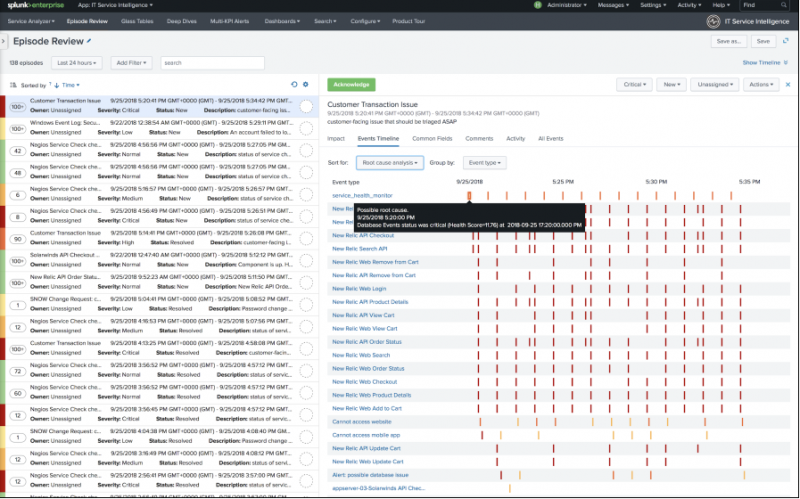This screenshot has height=499, width=800.
Task: Open the Event type group-by dropdown
Action: tap(485, 163)
